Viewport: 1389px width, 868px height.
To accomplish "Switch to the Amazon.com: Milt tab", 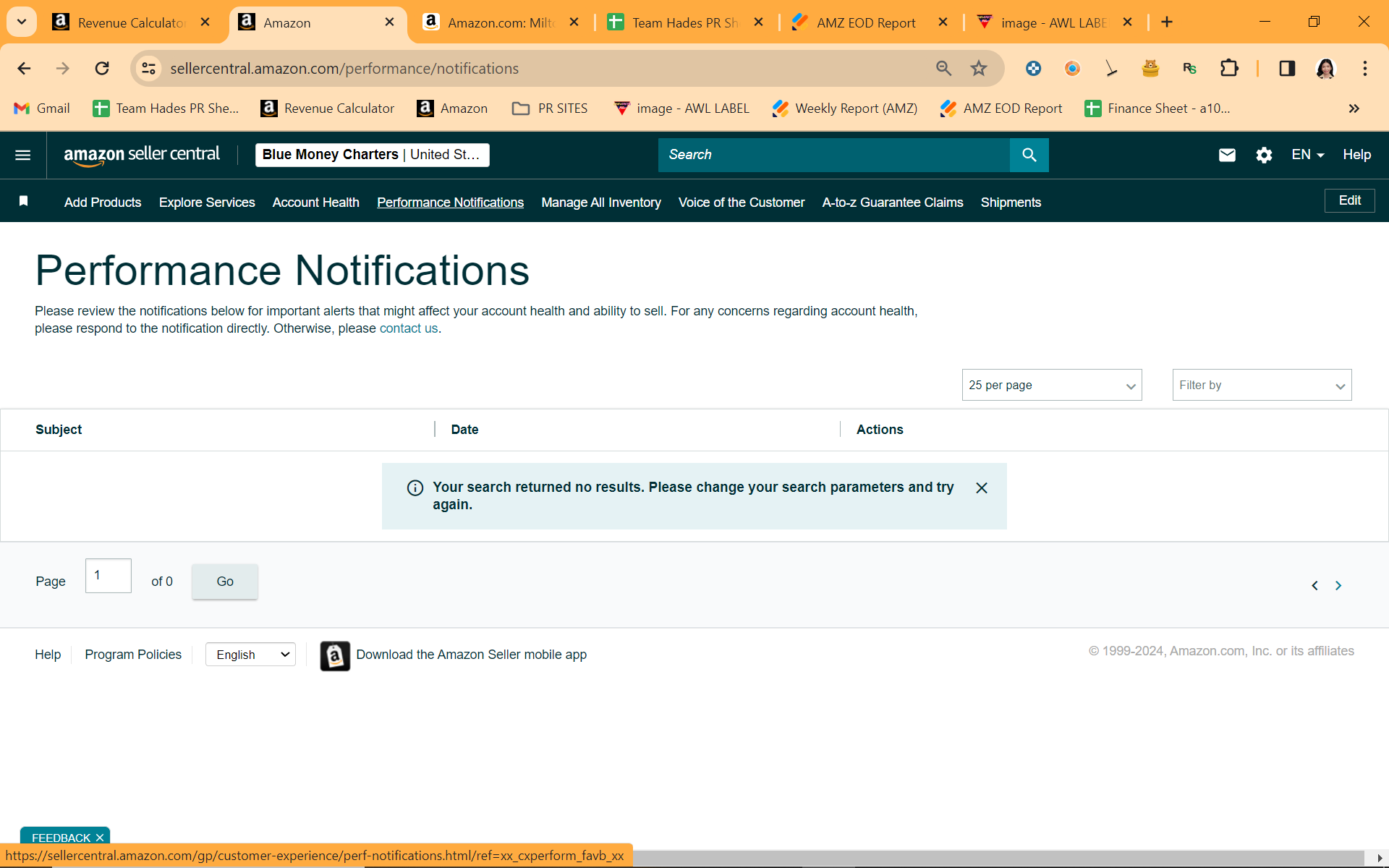I will 501,22.
